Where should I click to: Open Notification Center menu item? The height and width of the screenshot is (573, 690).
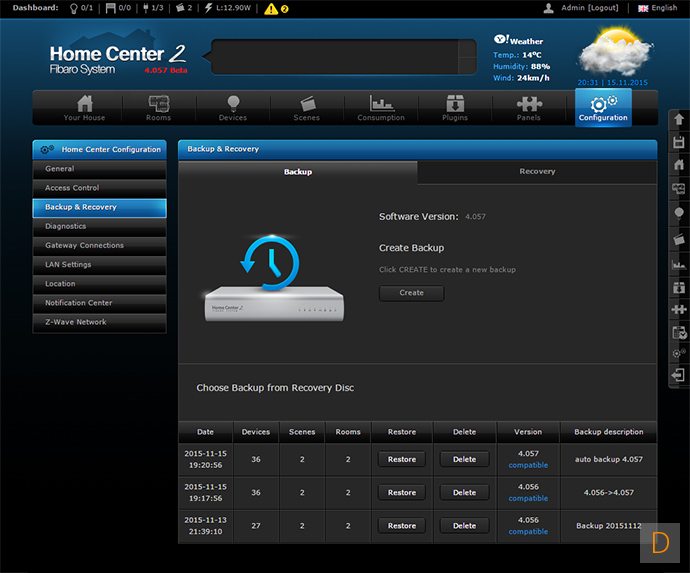(x=99, y=303)
